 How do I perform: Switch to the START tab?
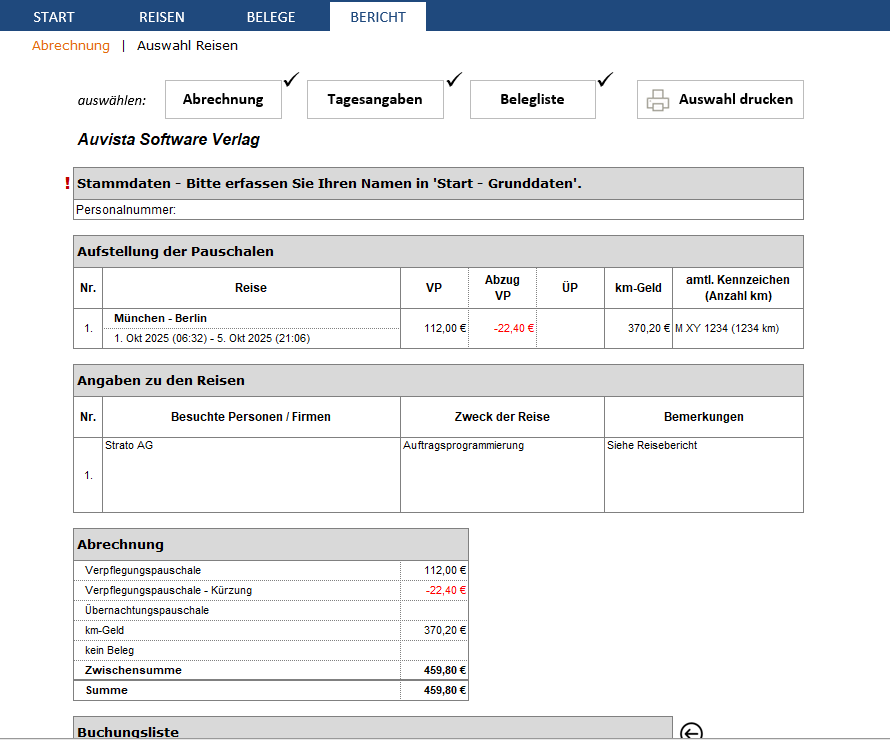coord(54,17)
